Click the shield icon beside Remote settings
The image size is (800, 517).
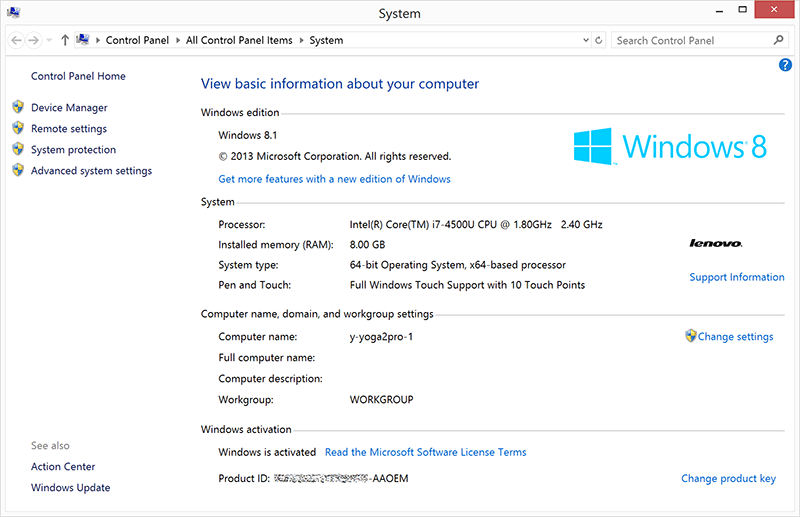click(x=18, y=128)
